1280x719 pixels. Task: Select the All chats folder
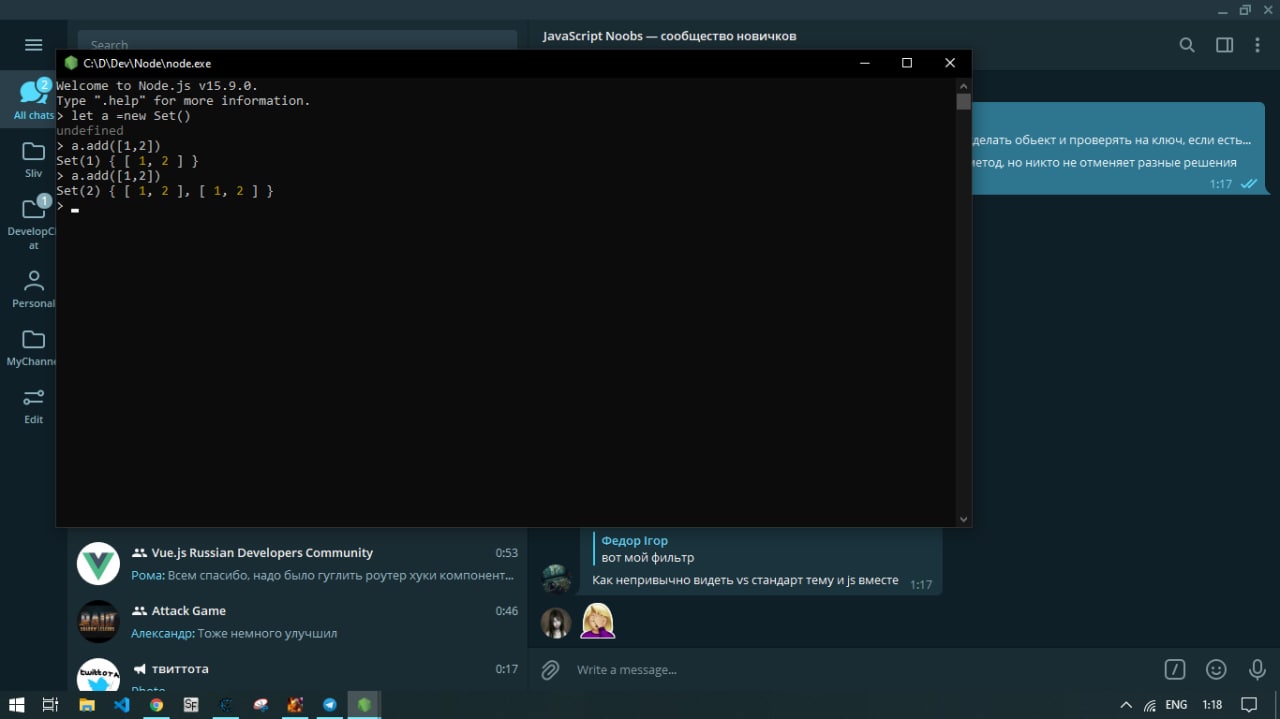coord(33,99)
